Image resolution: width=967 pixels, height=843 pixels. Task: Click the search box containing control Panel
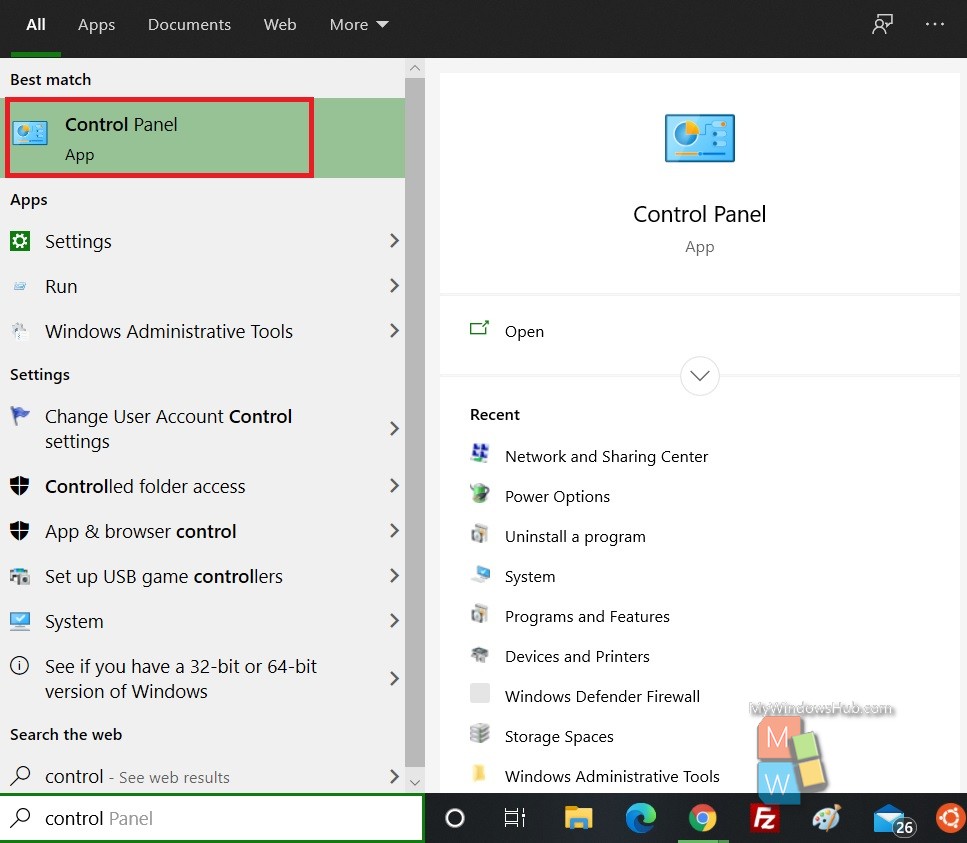click(212, 818)
